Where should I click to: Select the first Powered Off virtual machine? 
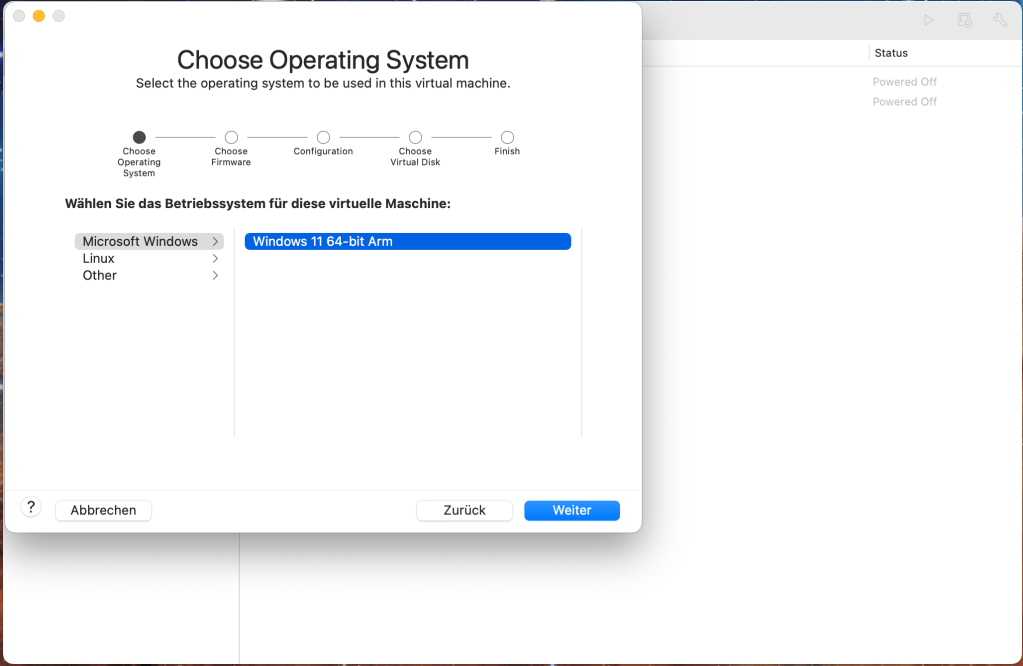tap(904, 81)
